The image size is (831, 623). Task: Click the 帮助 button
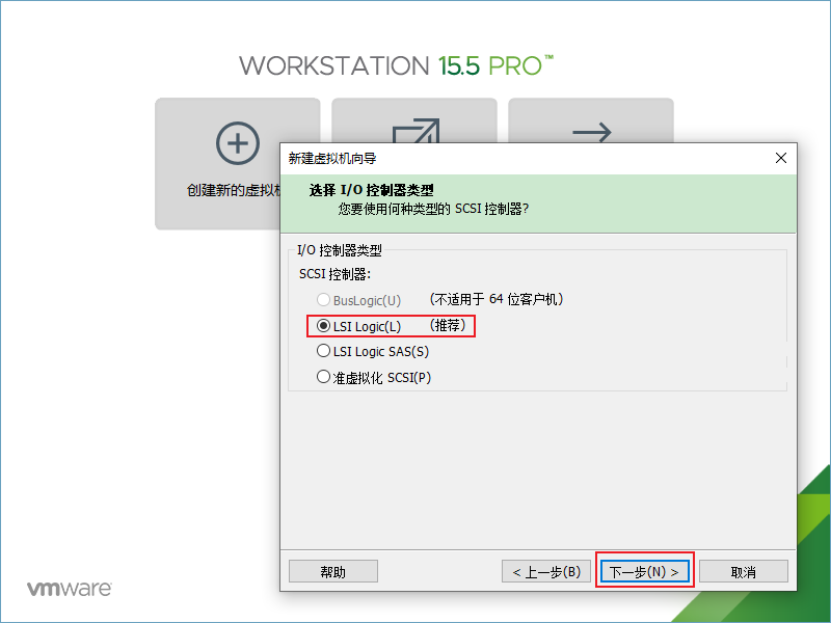(x=333, y=572)
